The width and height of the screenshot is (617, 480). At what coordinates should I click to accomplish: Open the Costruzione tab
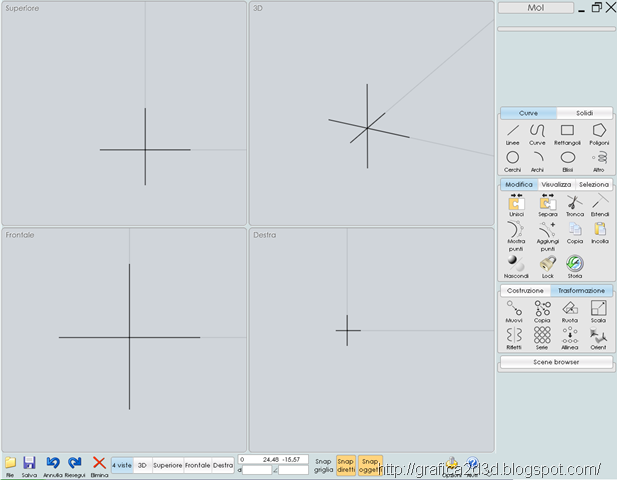point(525,291)
